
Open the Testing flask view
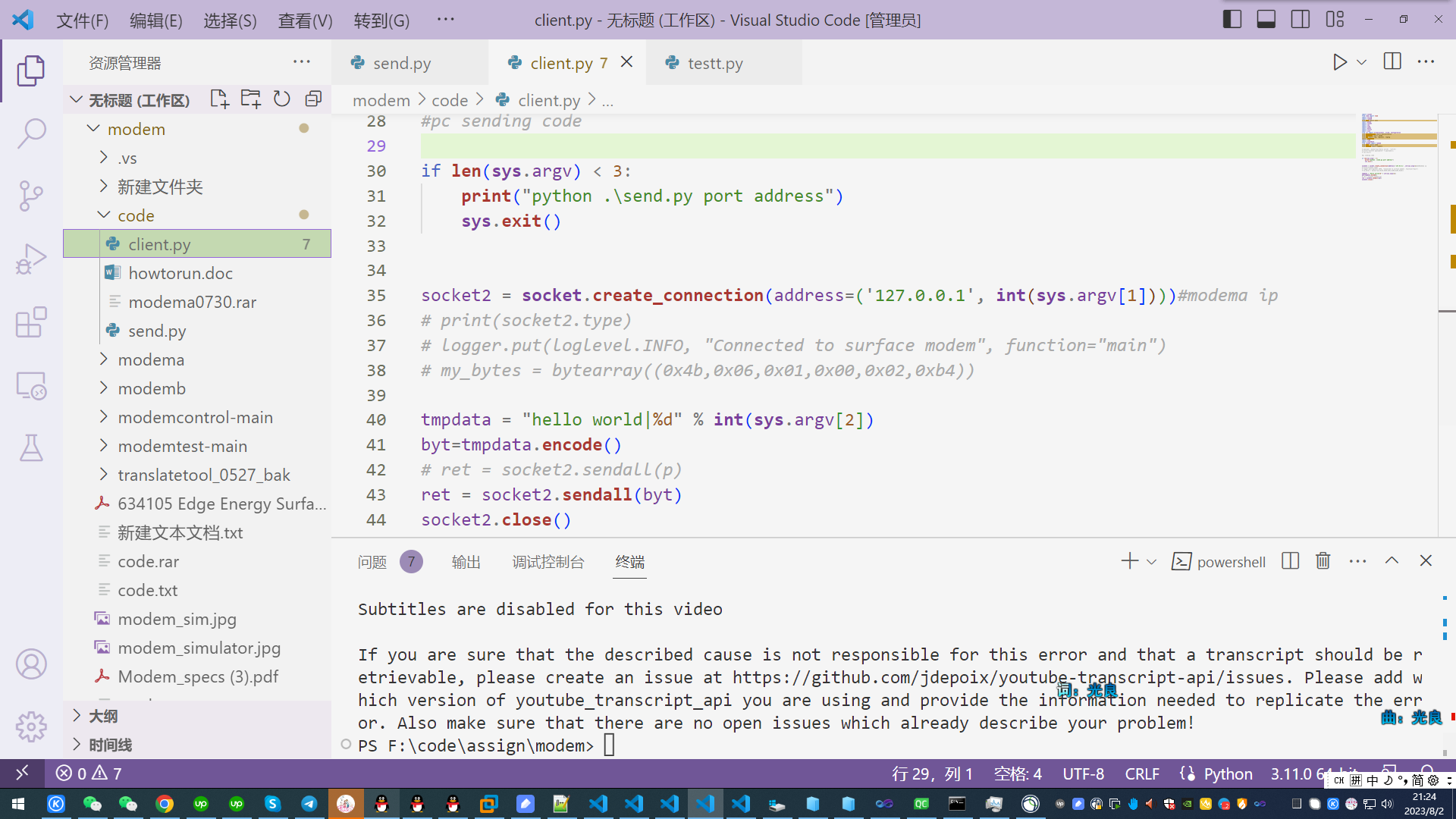coord(31,448)
